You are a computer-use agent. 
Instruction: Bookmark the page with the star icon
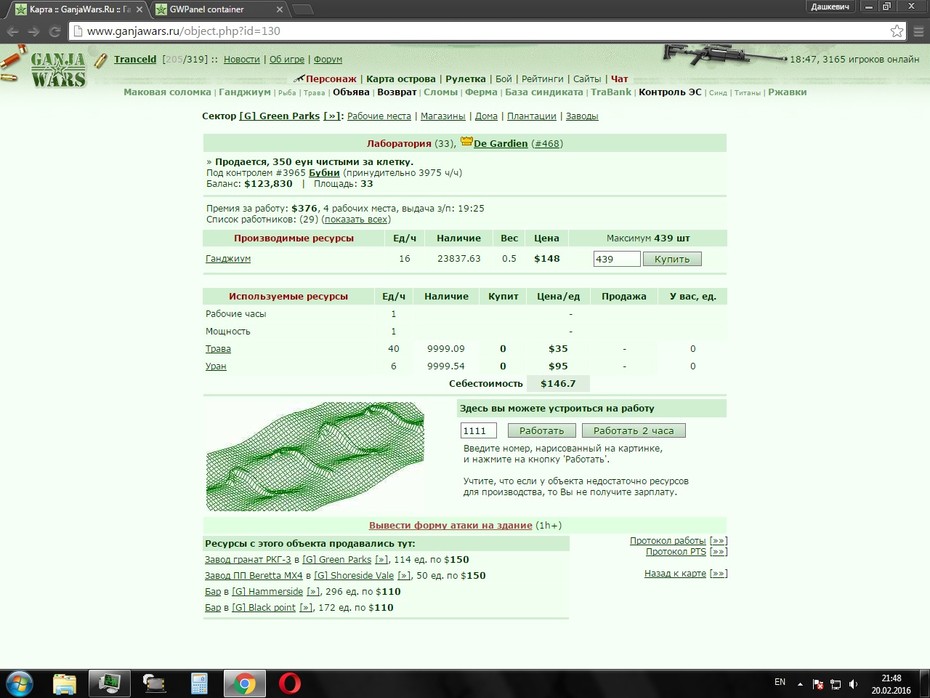tap(897, 31)
